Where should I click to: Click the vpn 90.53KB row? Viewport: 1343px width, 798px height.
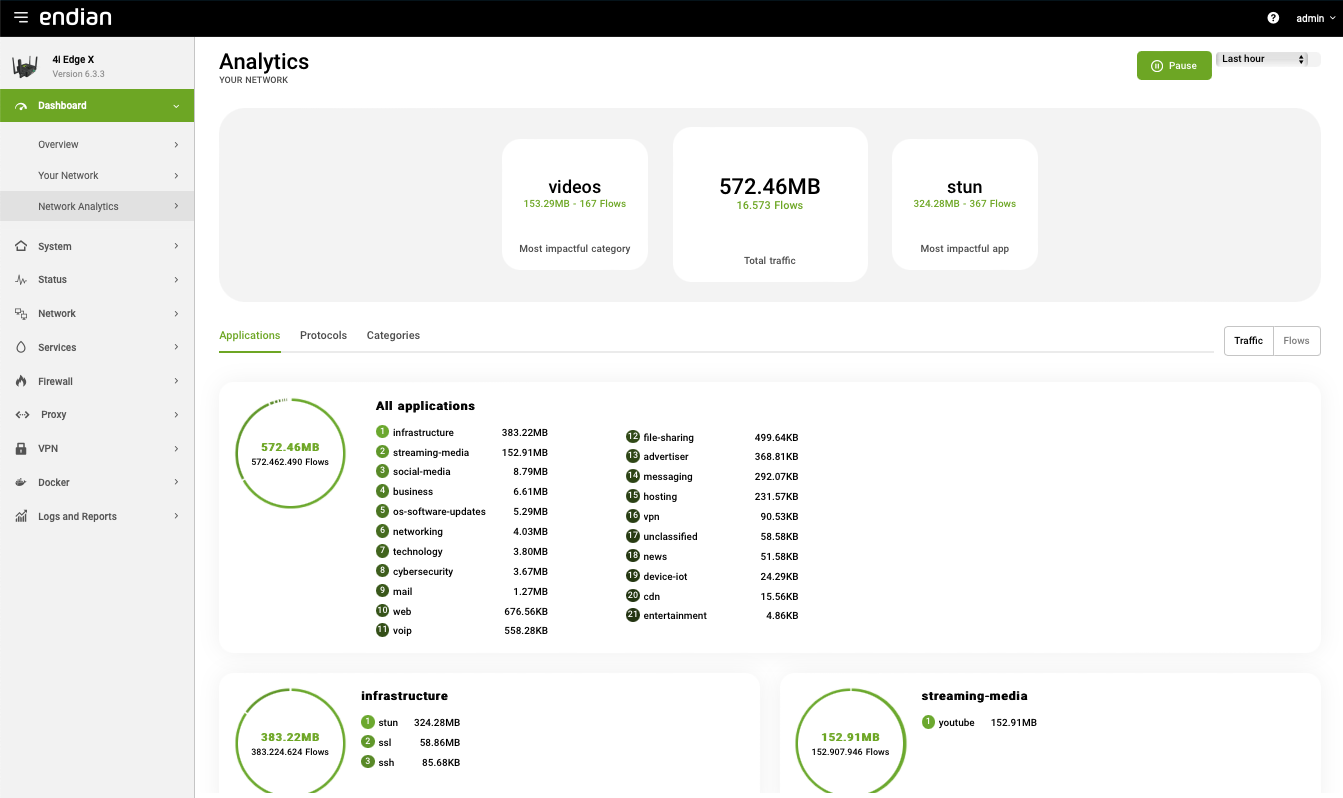pos(712,516)
